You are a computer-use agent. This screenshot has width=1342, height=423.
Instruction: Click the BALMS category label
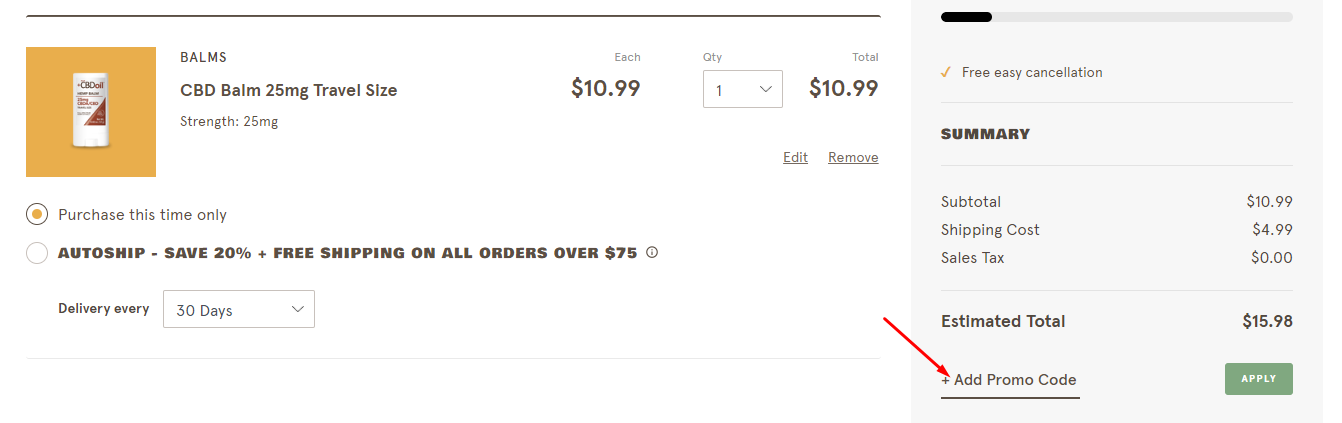coord(203,58)
